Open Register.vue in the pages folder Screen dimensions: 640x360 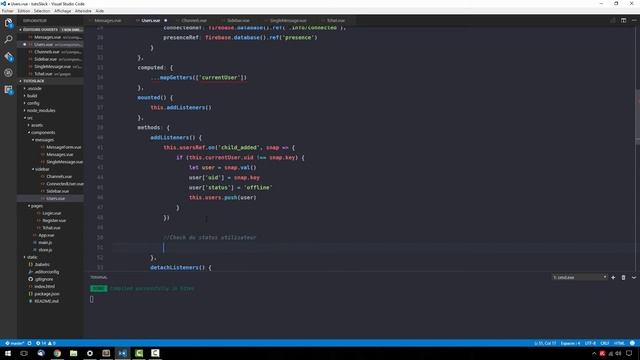tap(54, 221)
